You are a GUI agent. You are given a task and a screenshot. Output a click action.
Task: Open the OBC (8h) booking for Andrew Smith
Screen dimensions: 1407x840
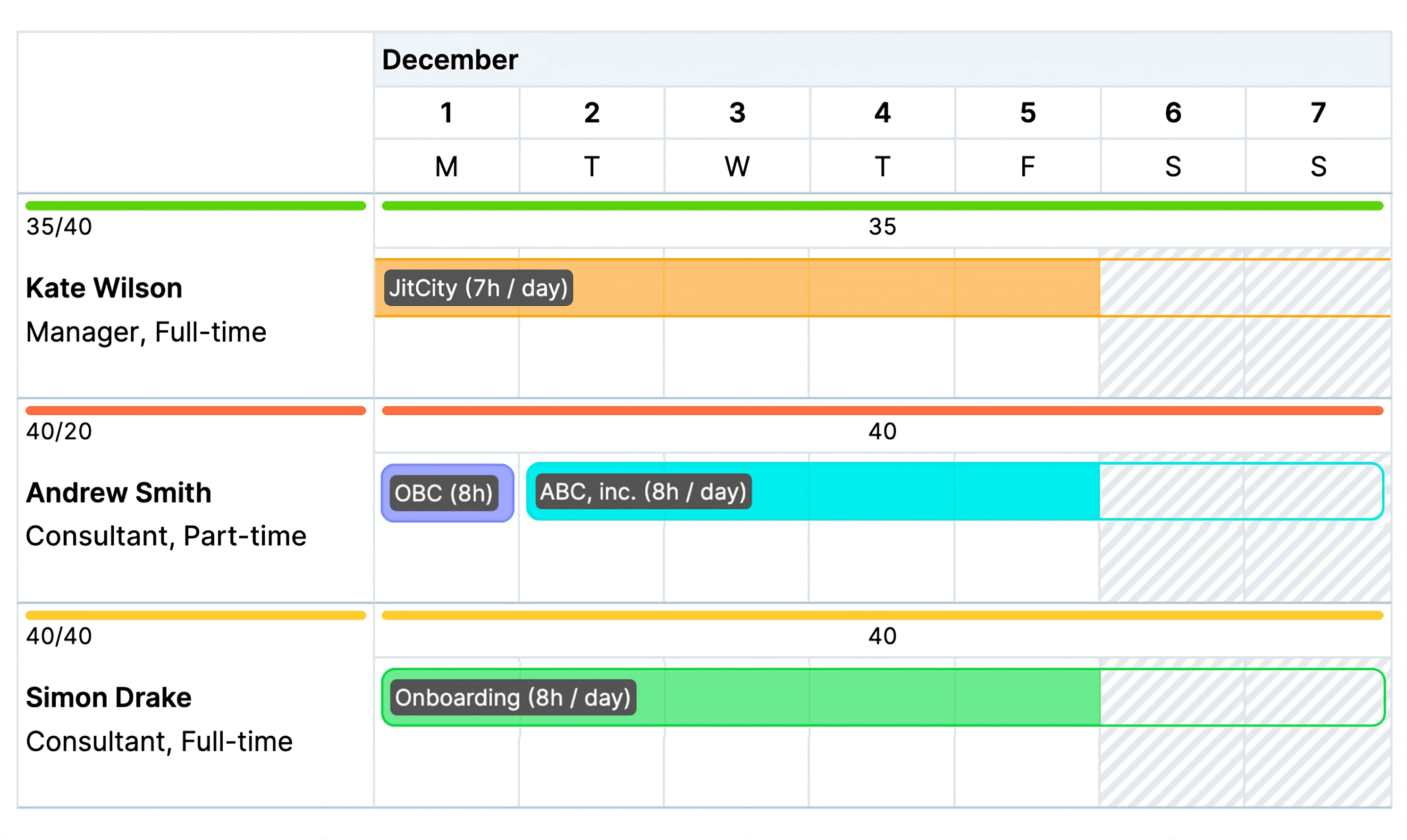coord(447,491)
